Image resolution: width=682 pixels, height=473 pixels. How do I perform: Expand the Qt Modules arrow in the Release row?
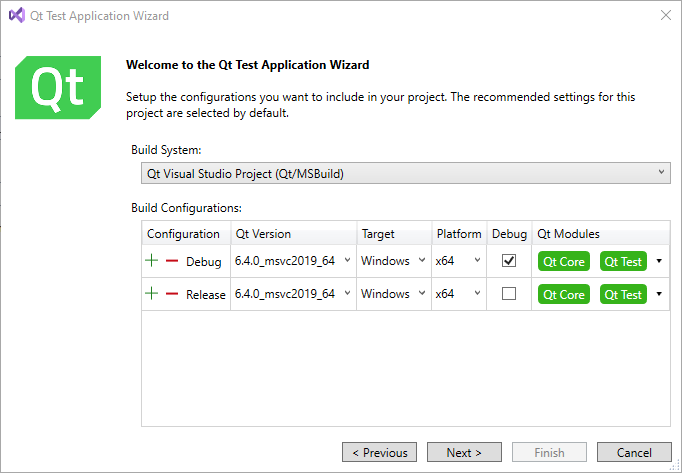(x=659, y=294)
